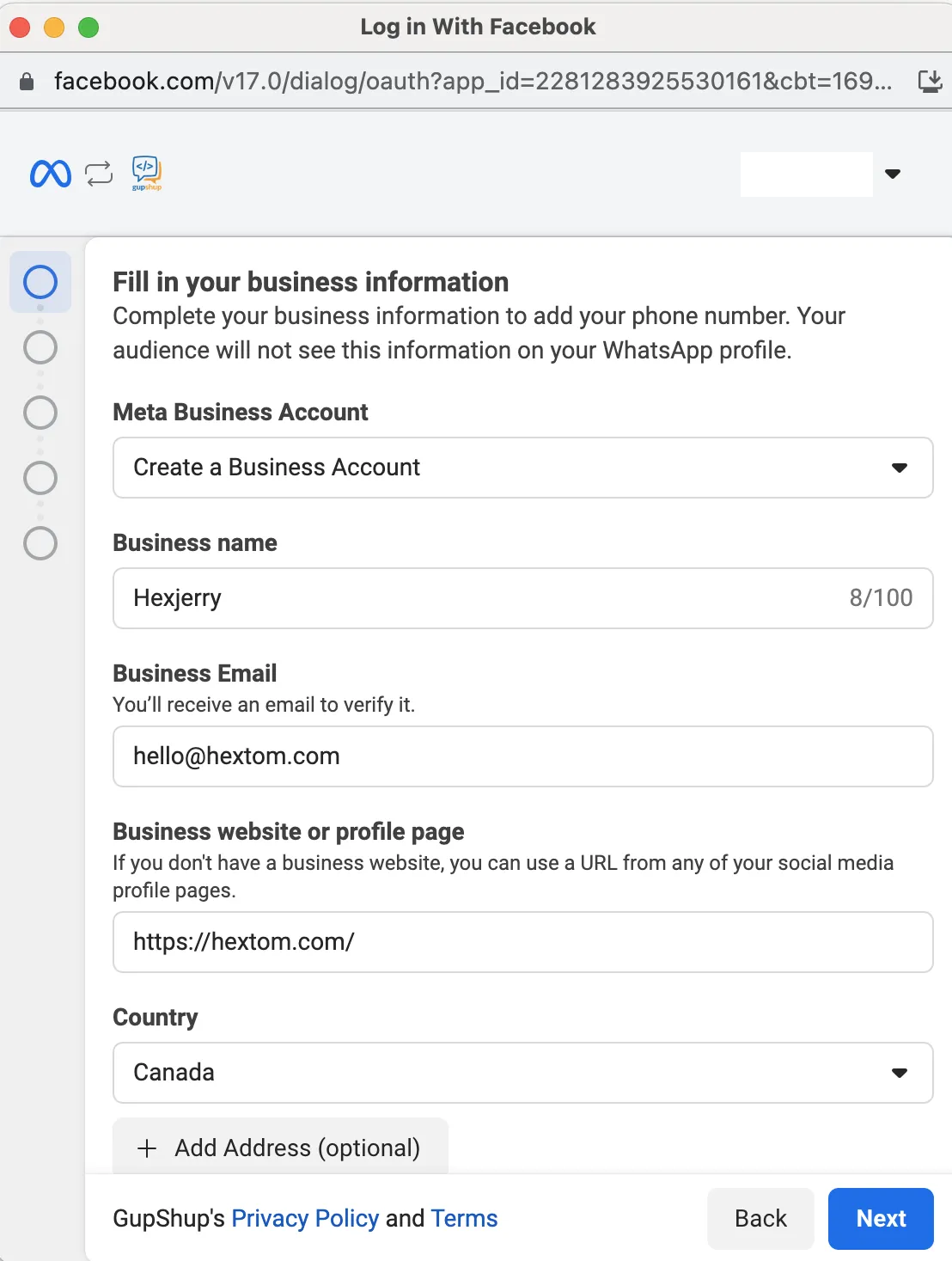This screenshot has height=1261, width=952.
Task: Click the download icon in address bar
Action: click(930, 82)
